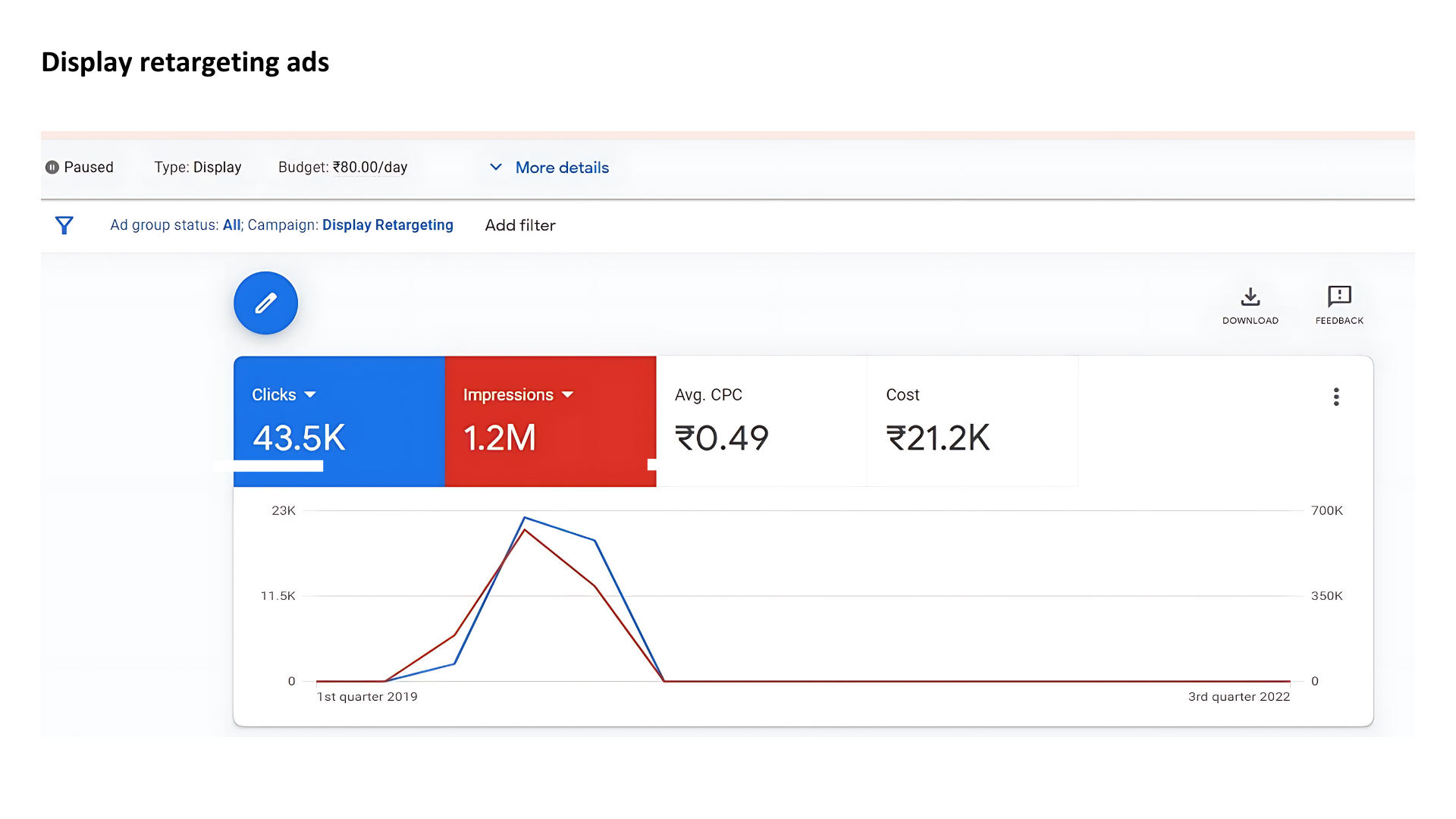This screenshot has width=1456, height=819.
Task: Click the blue pencil edit button
Action: click(265, 303)
